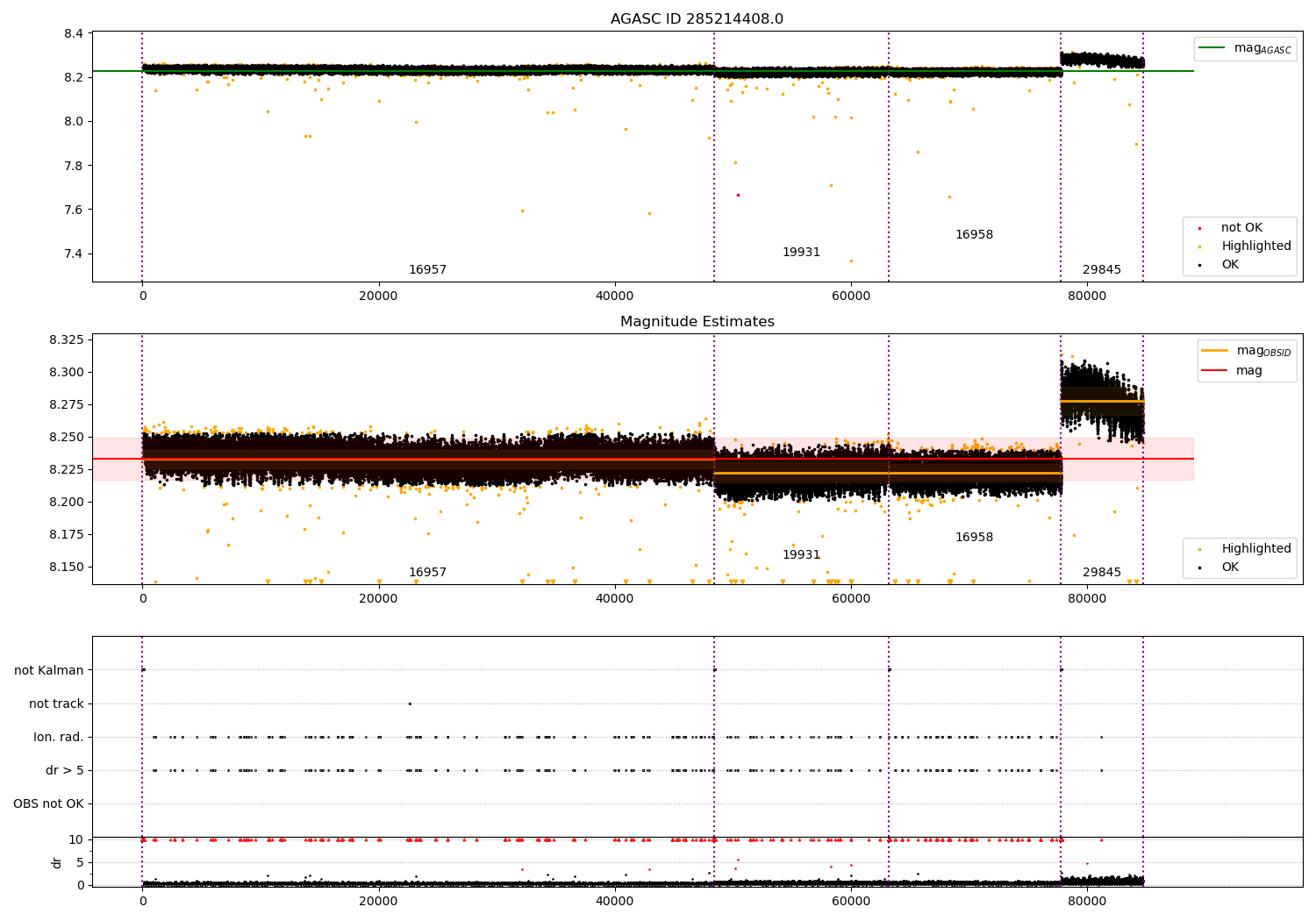Click 'Highlighted' in the Magnitude Estimates legend
This screenshot has height=921, width=1316.
[1256, 549]
